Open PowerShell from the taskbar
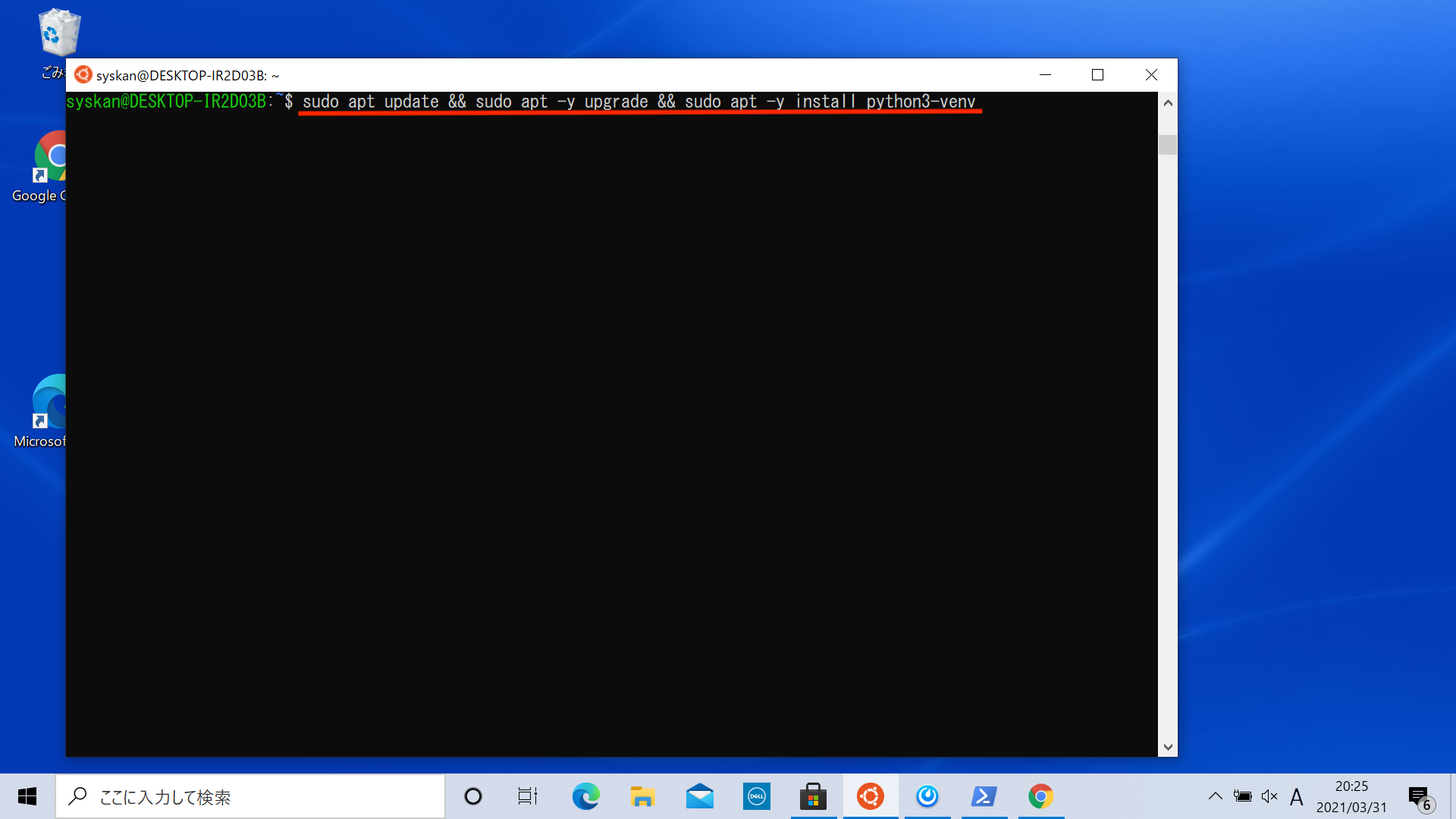The image size is (1456, 819). (x=984, y=796)
